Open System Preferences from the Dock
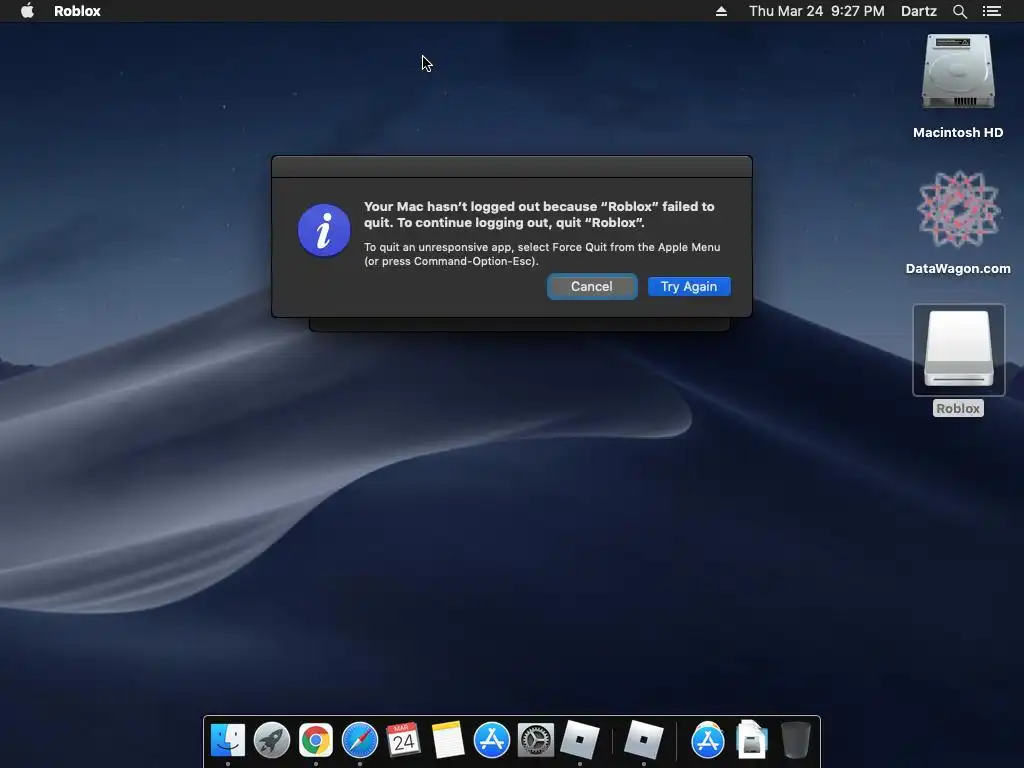 point(536,740)
